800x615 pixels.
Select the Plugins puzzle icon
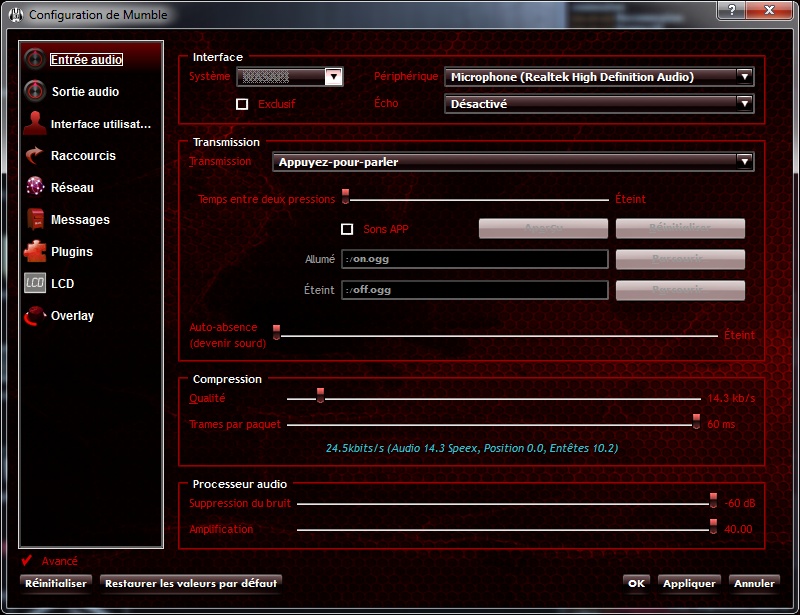pos(35,251)
